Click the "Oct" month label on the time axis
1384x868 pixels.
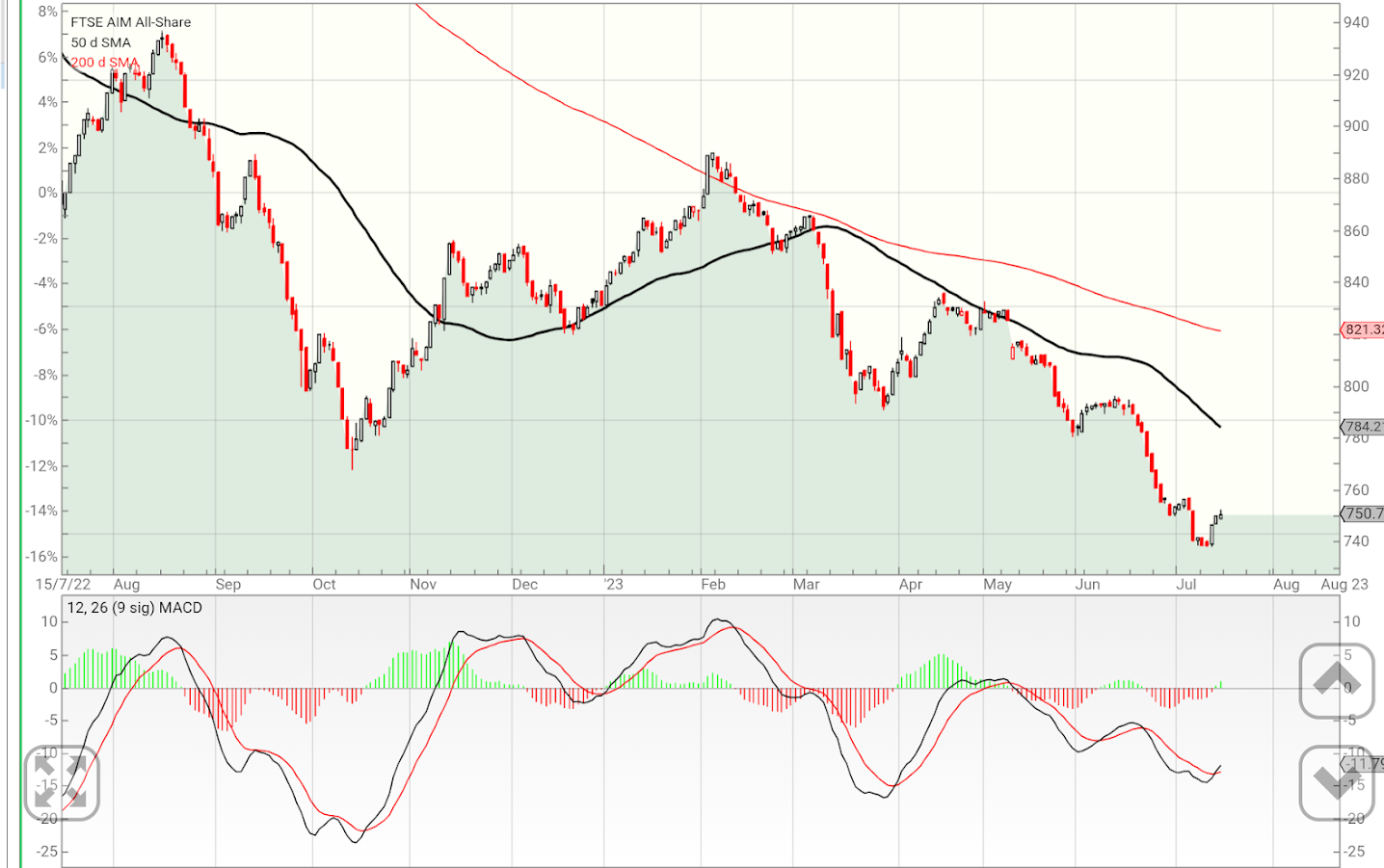click(x=325, y=584)
